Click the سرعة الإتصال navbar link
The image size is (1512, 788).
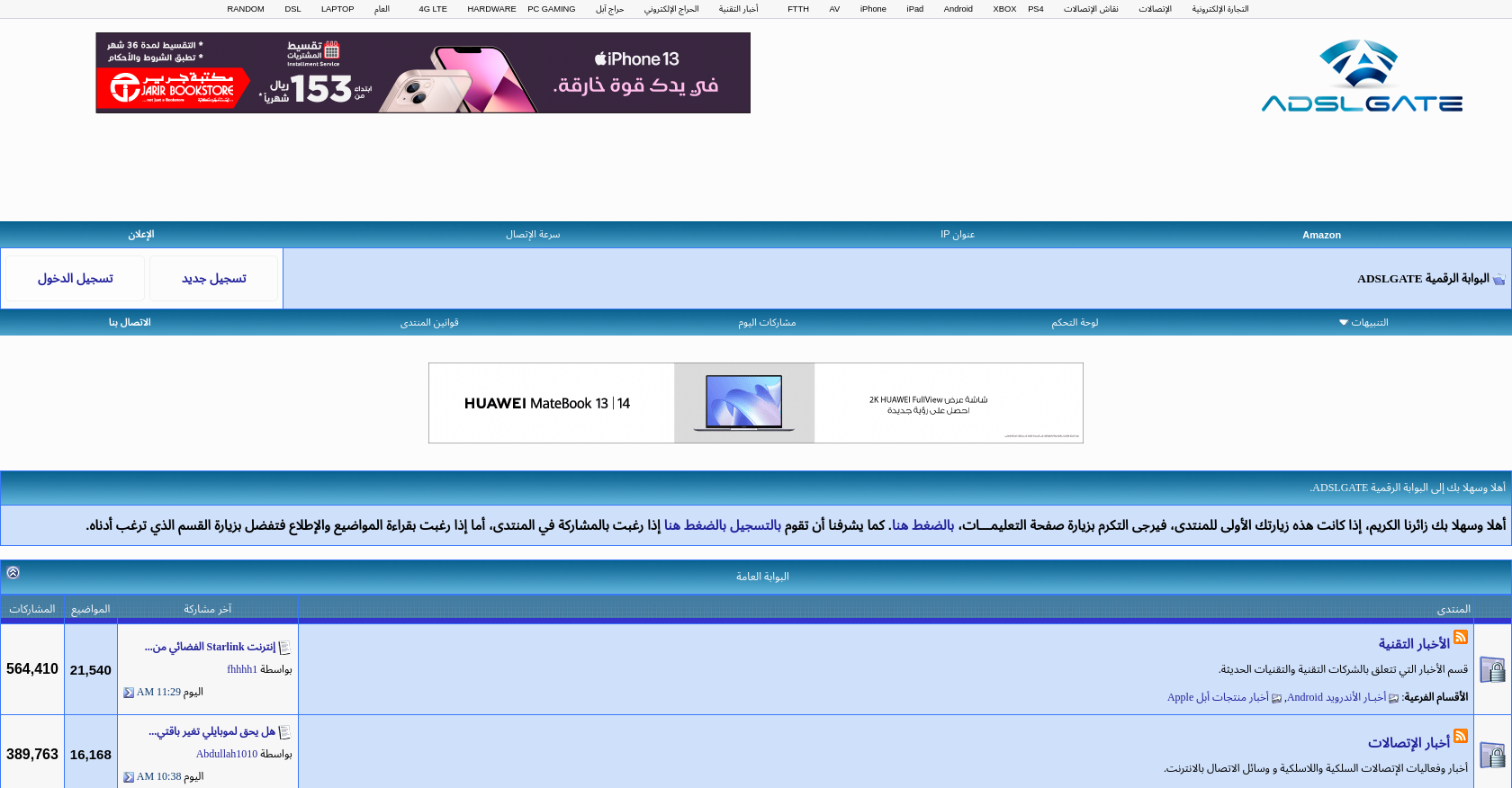533,235
